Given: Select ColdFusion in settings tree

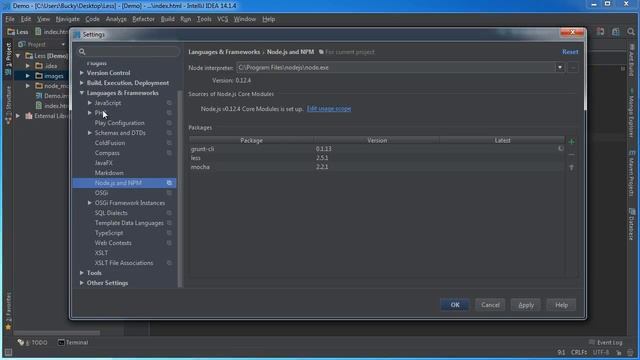Looking at the screenshot, I should (110, 143).
